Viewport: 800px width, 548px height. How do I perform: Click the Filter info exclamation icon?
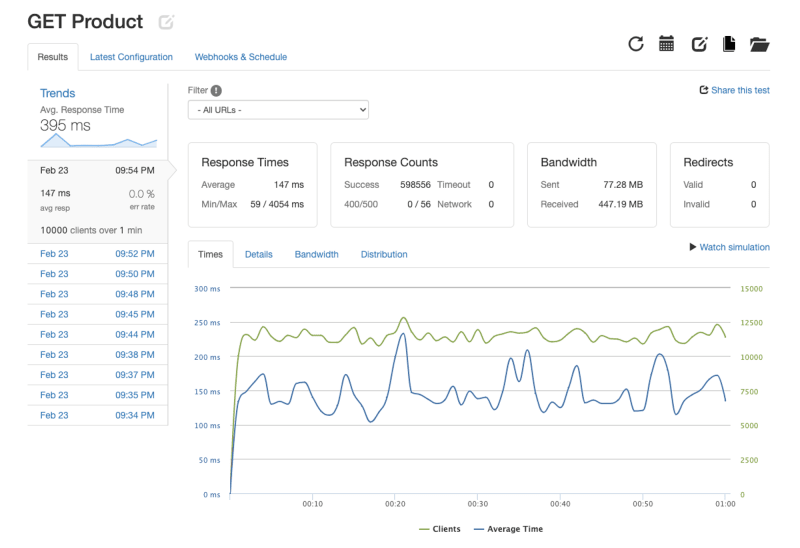click(x=216, y=90)
